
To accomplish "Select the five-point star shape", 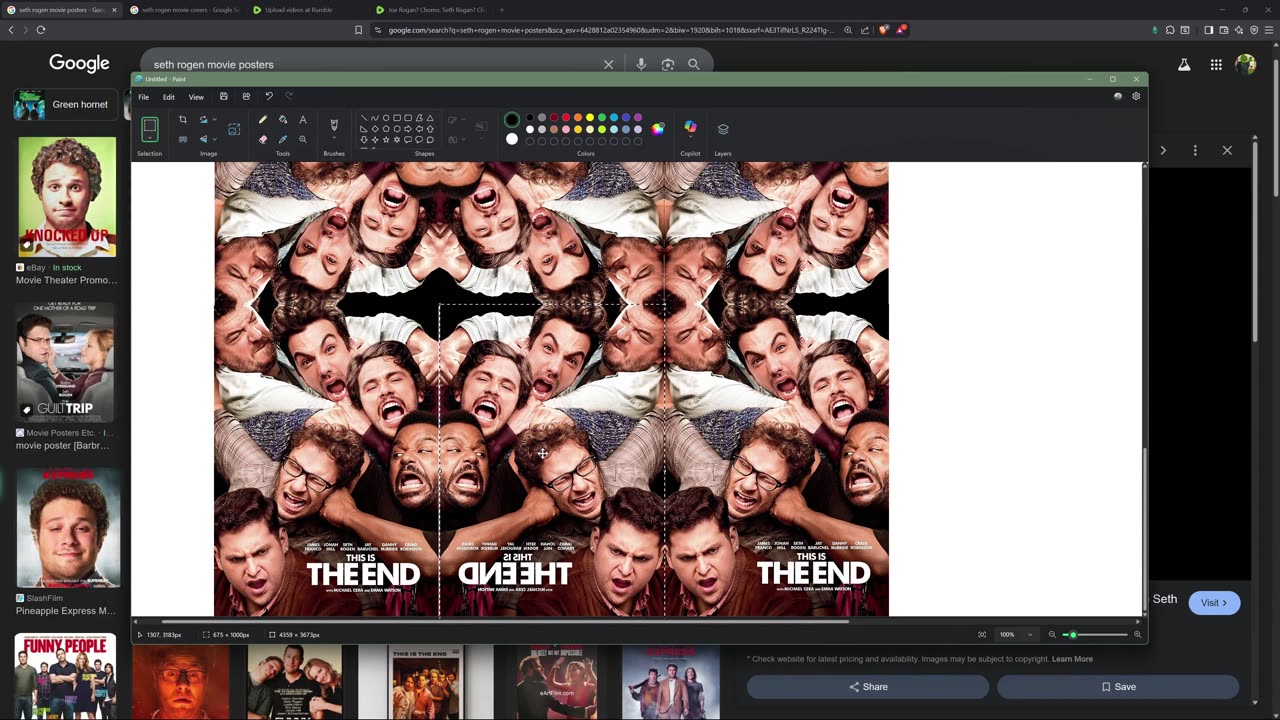I will tap(386, 140).
